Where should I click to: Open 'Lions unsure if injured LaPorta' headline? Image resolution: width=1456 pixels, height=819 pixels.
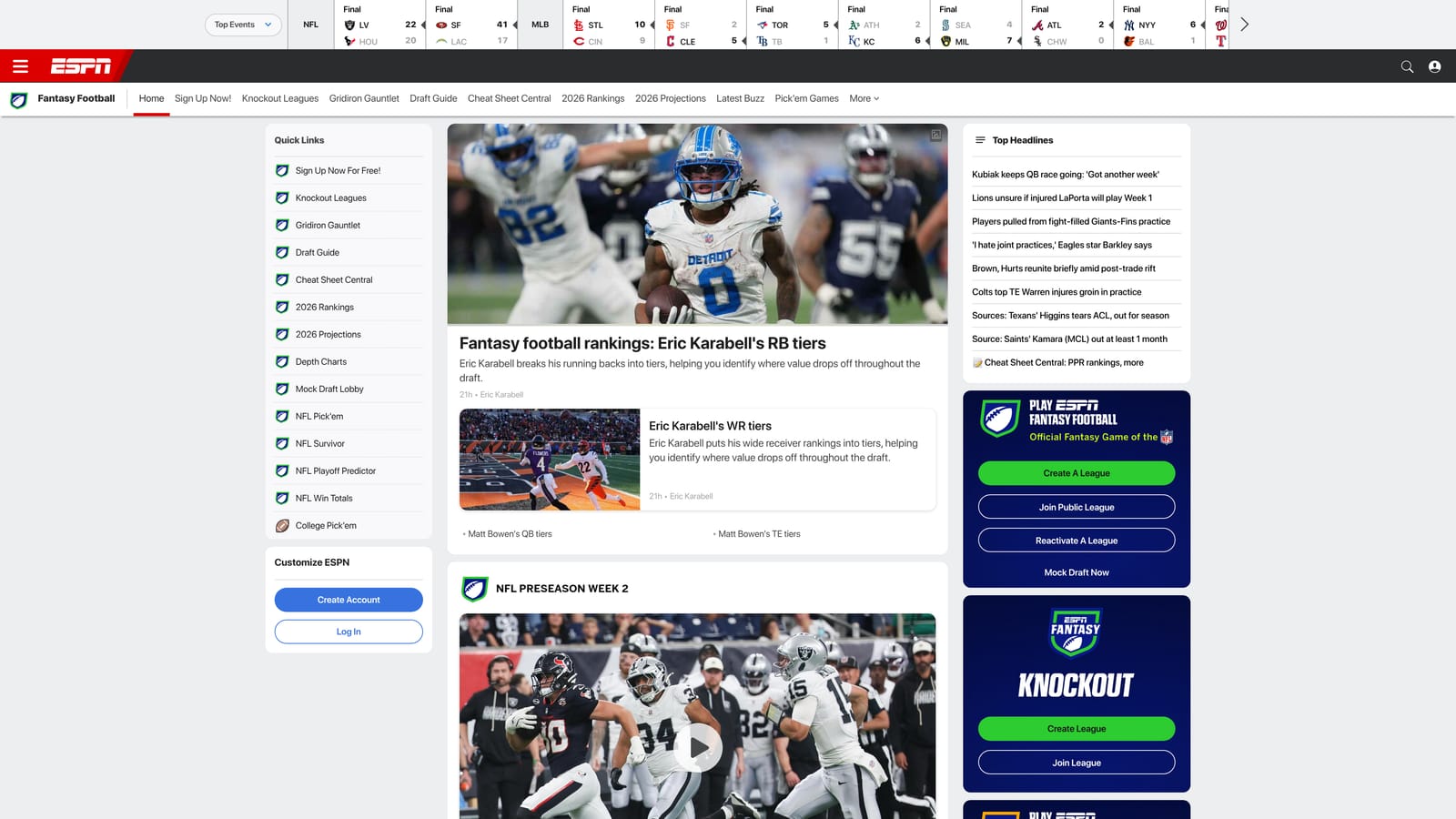(x=1062, y=198)
